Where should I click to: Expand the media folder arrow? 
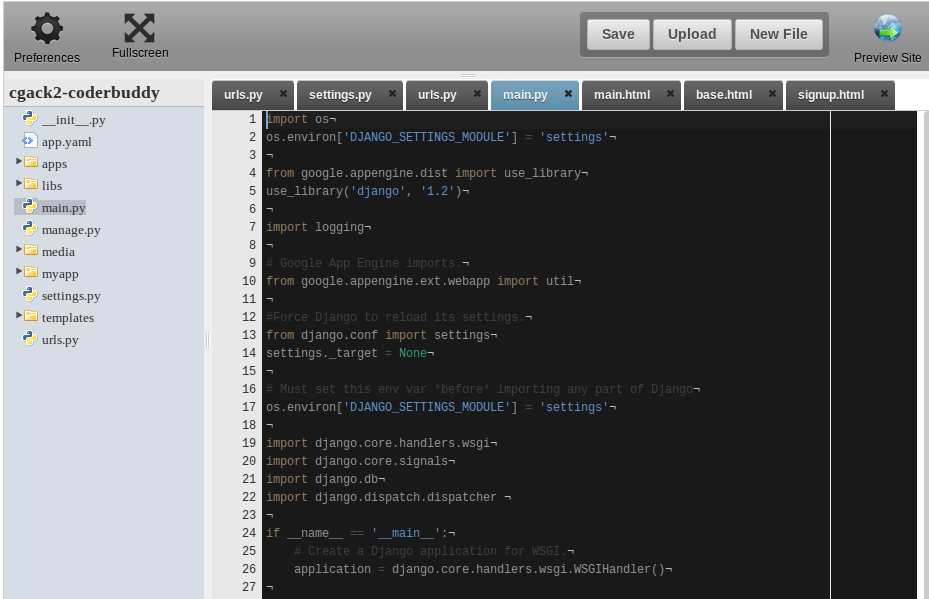[19, 249]
